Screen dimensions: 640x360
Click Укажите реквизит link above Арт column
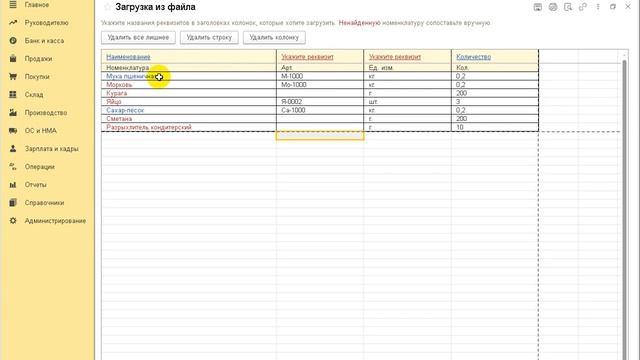307,57
